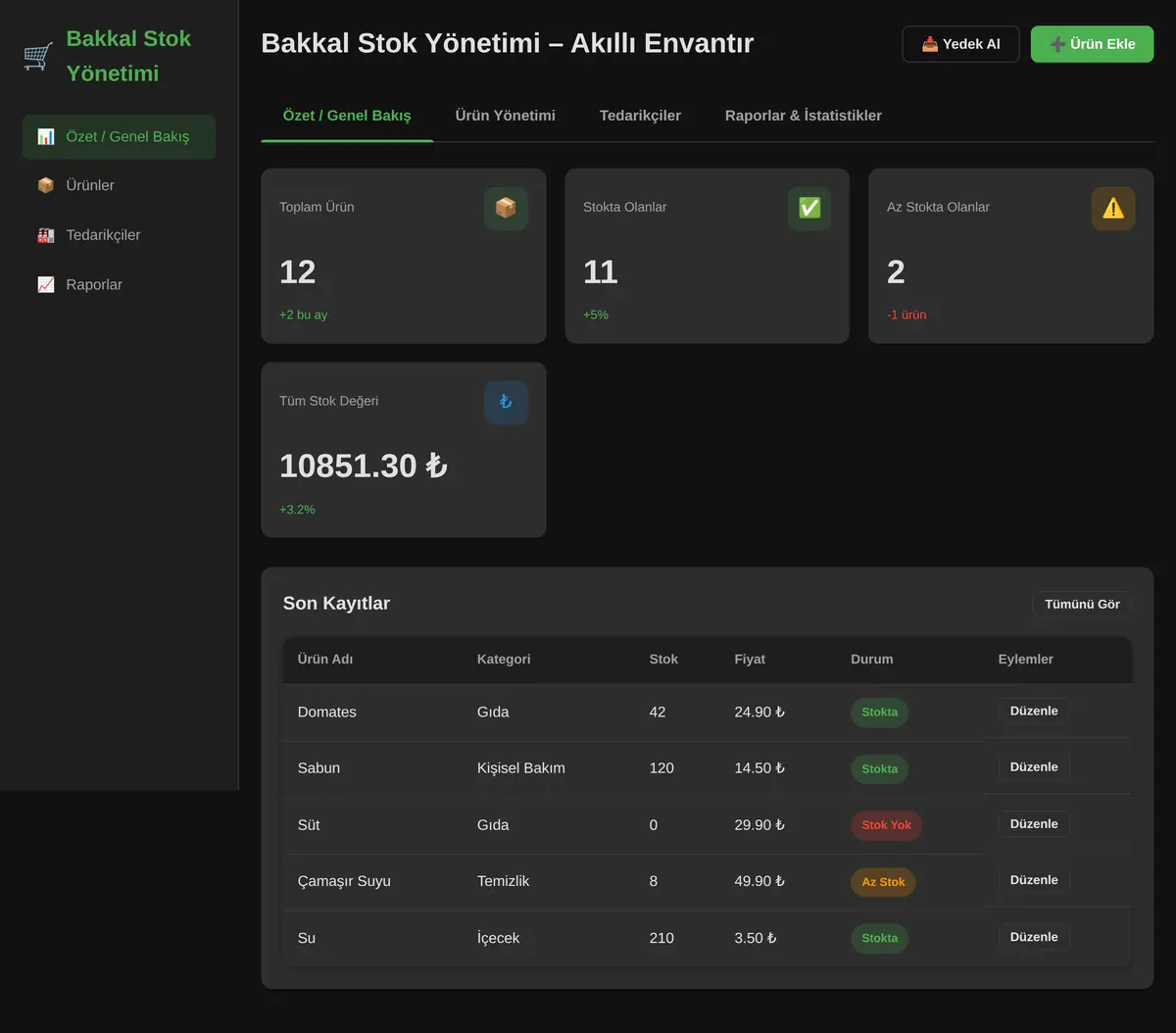1176x1033 pixels.
Task: Switch to the Tedarikçiler tab
Action: pyautogui.click(x=640, y=116)
